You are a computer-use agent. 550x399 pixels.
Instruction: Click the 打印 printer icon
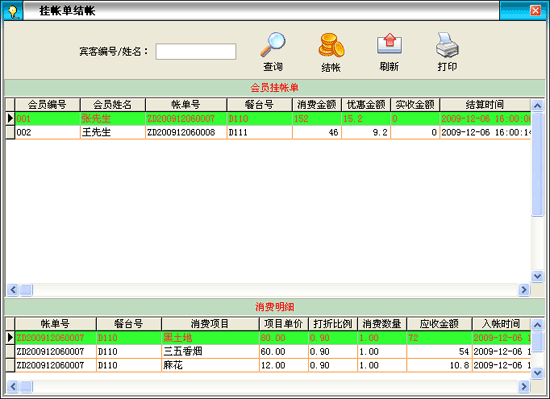(447, 45)
